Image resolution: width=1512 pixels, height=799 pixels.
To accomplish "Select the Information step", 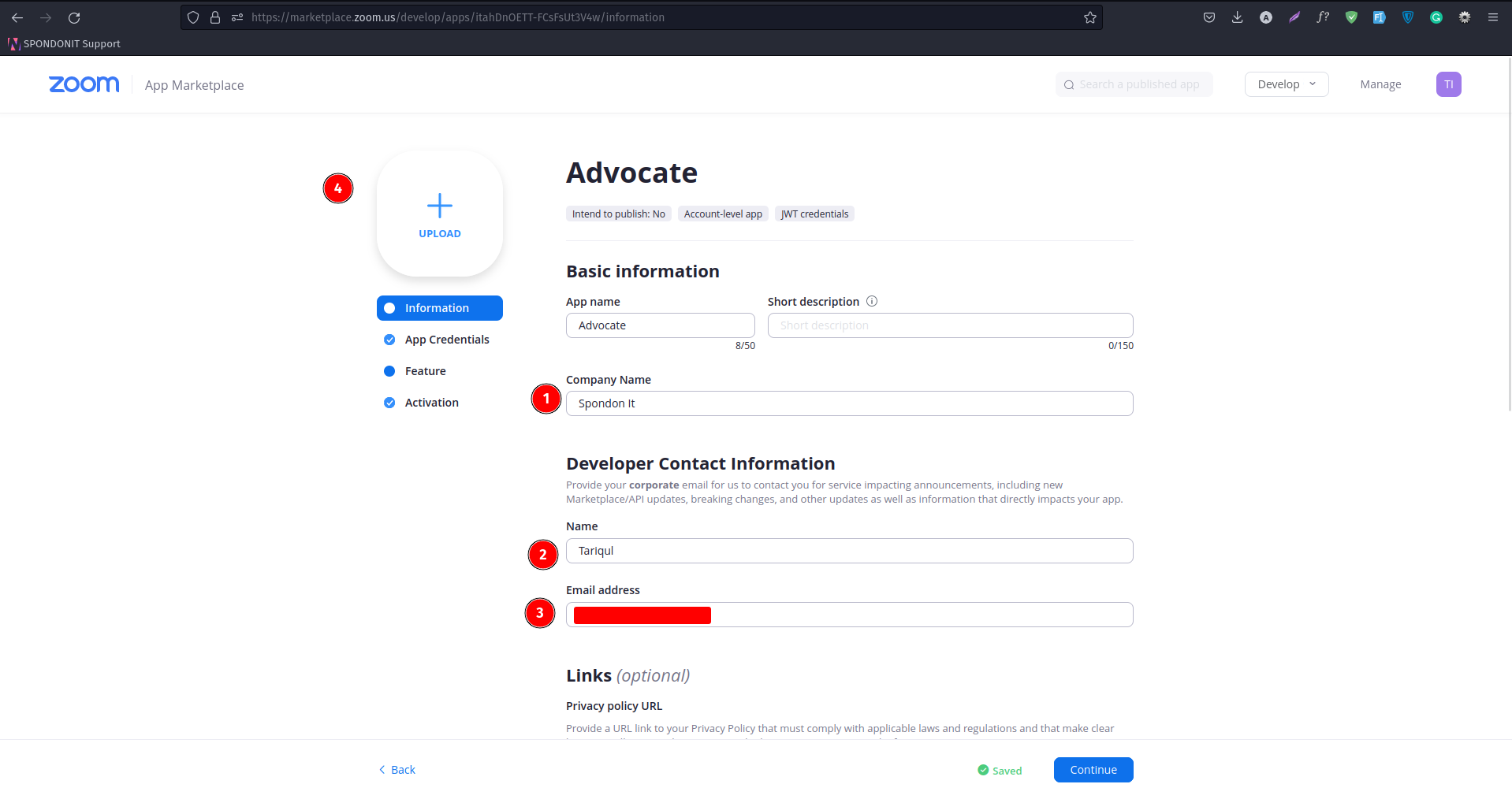I will coord(440,308).
